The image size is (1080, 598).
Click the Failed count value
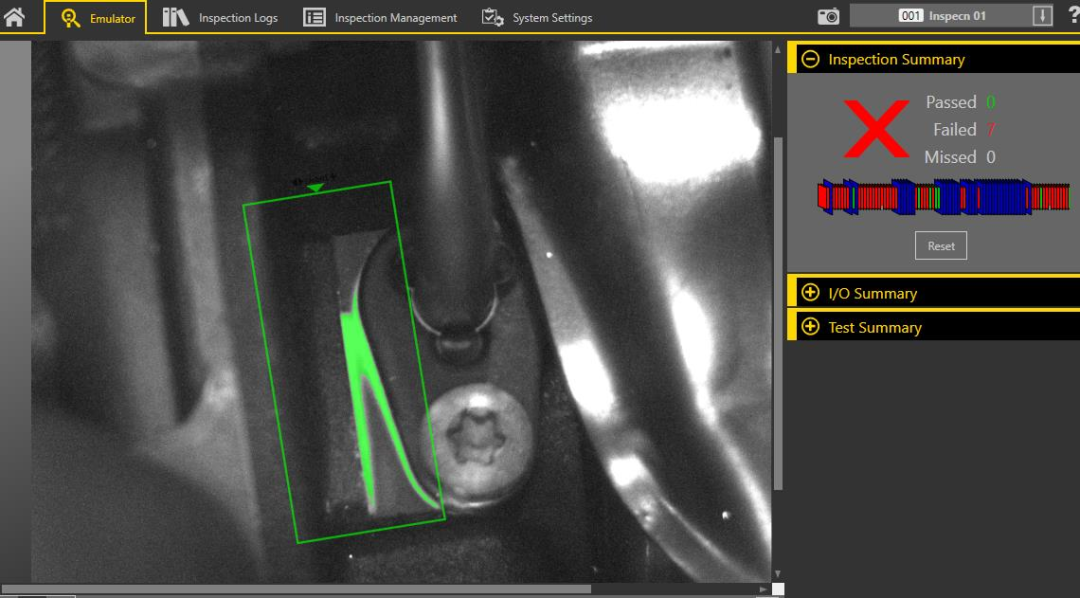(x=990, y=130)
